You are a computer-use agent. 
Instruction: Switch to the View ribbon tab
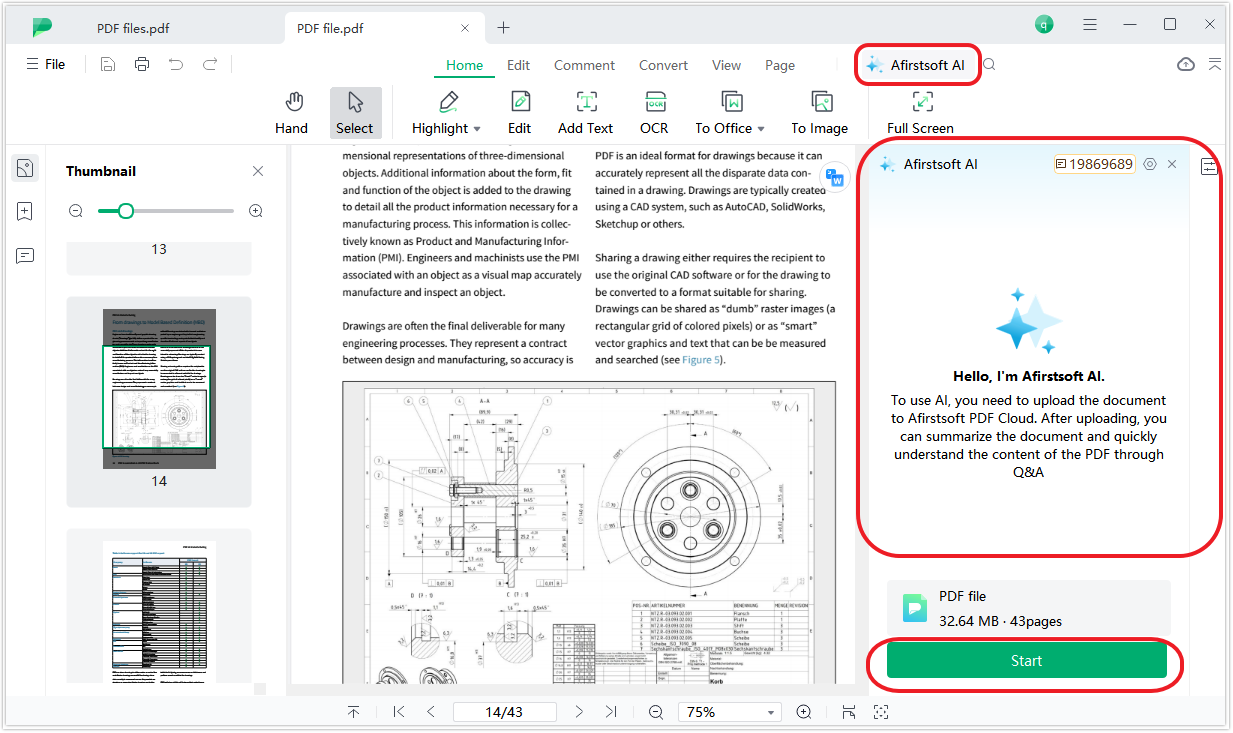click(727, 65)
